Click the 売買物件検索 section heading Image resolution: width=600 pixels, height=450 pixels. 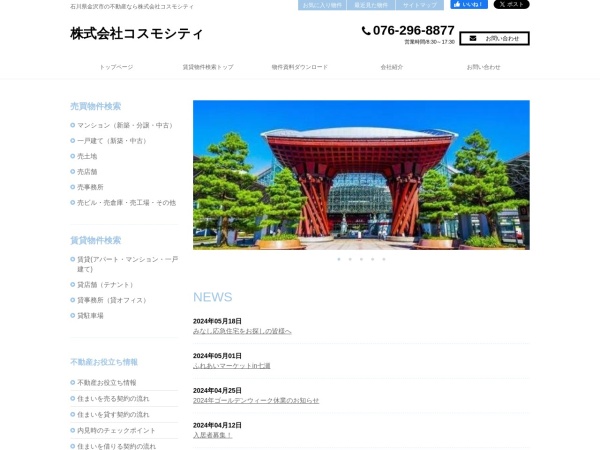tap(96, 106)
